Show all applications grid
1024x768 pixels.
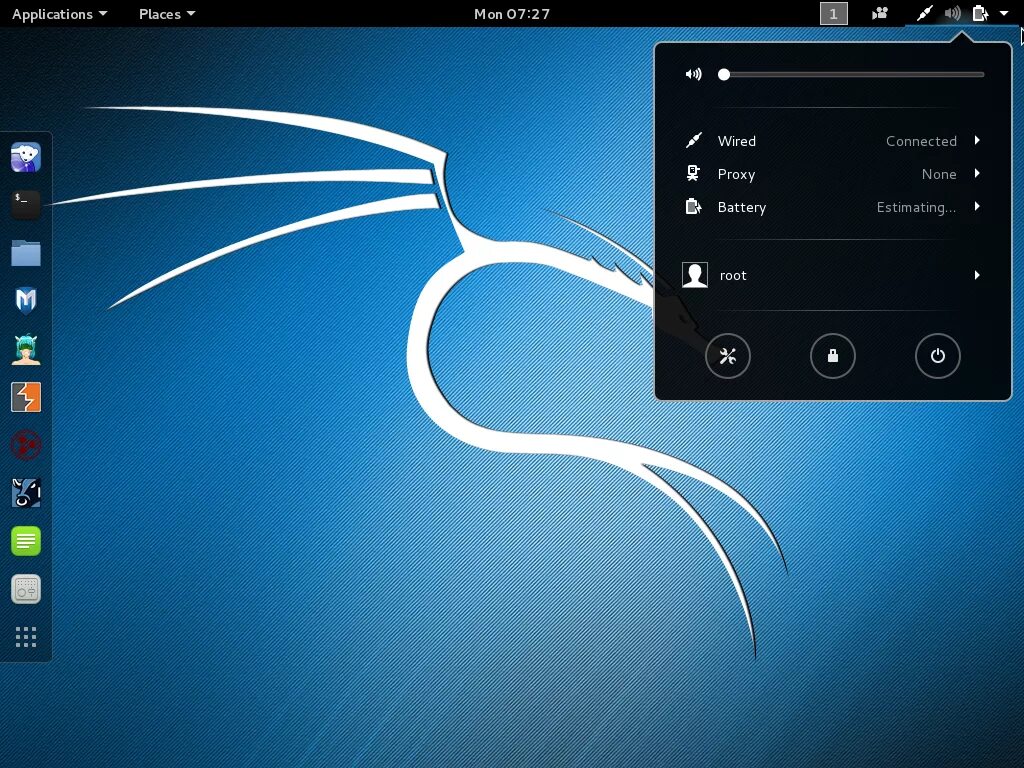(26, 637)
